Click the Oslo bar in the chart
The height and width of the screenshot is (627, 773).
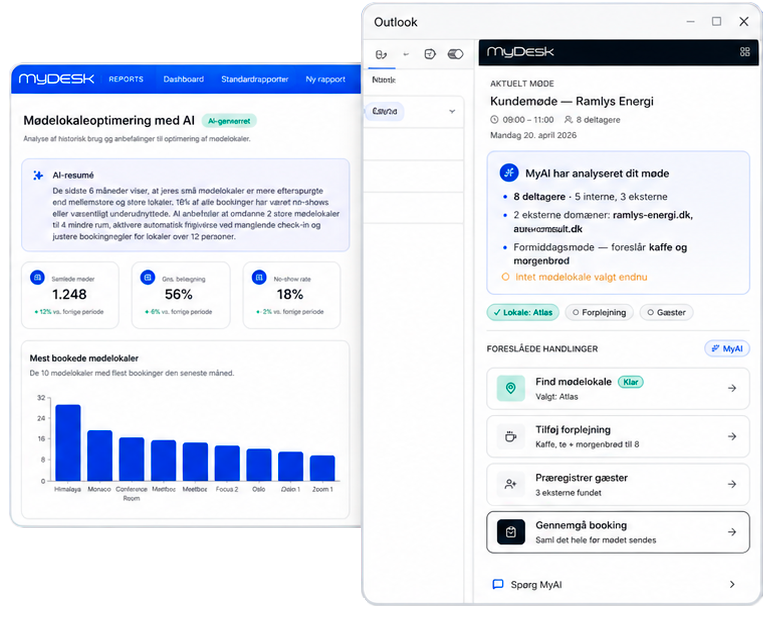click(x=259, y=465)
